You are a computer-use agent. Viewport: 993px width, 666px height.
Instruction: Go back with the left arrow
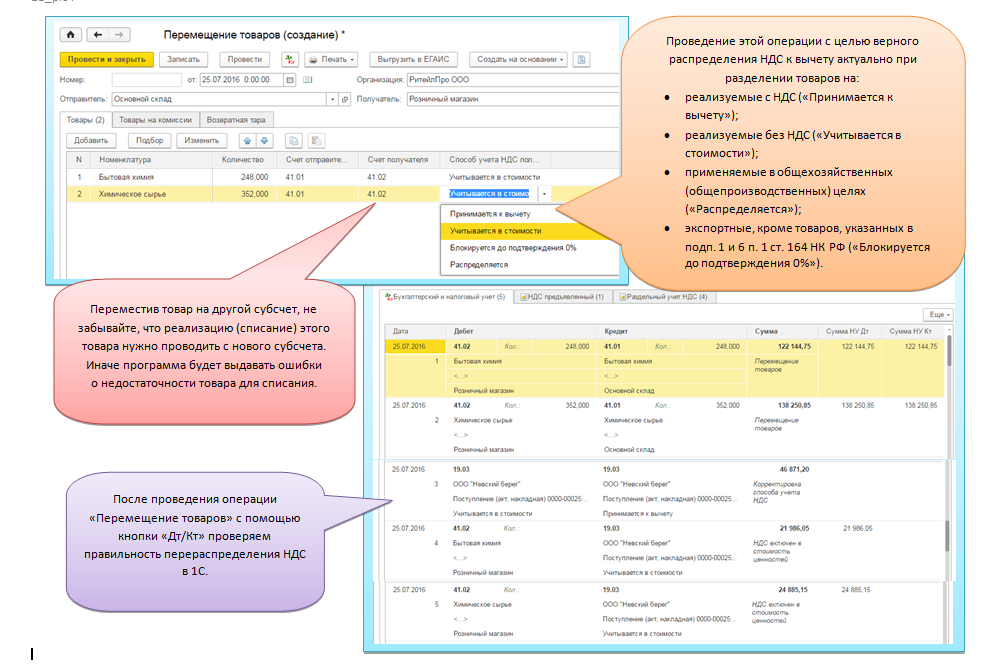click(x=98, y=35)
